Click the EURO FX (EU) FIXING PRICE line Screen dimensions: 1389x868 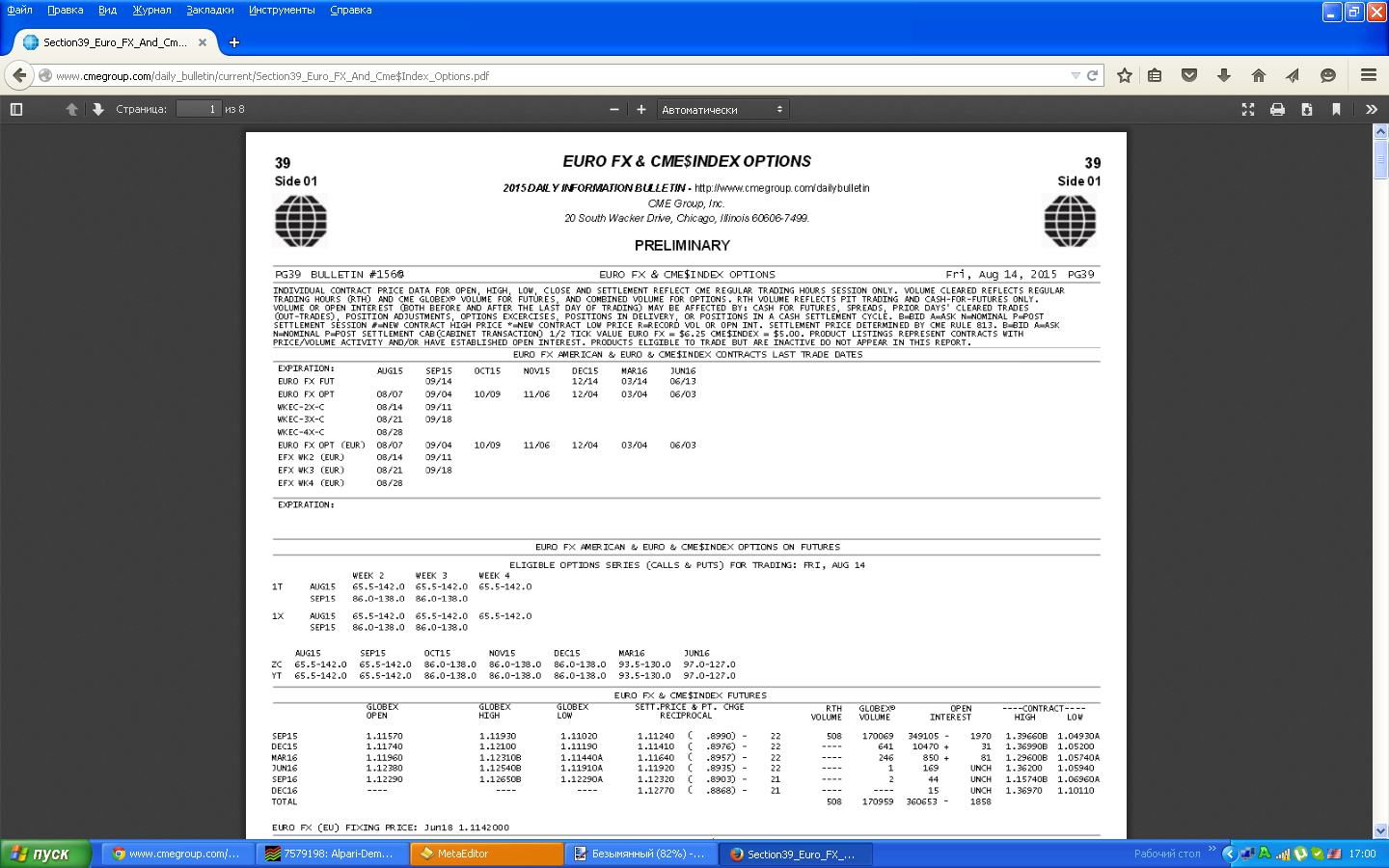coord(391,827)
